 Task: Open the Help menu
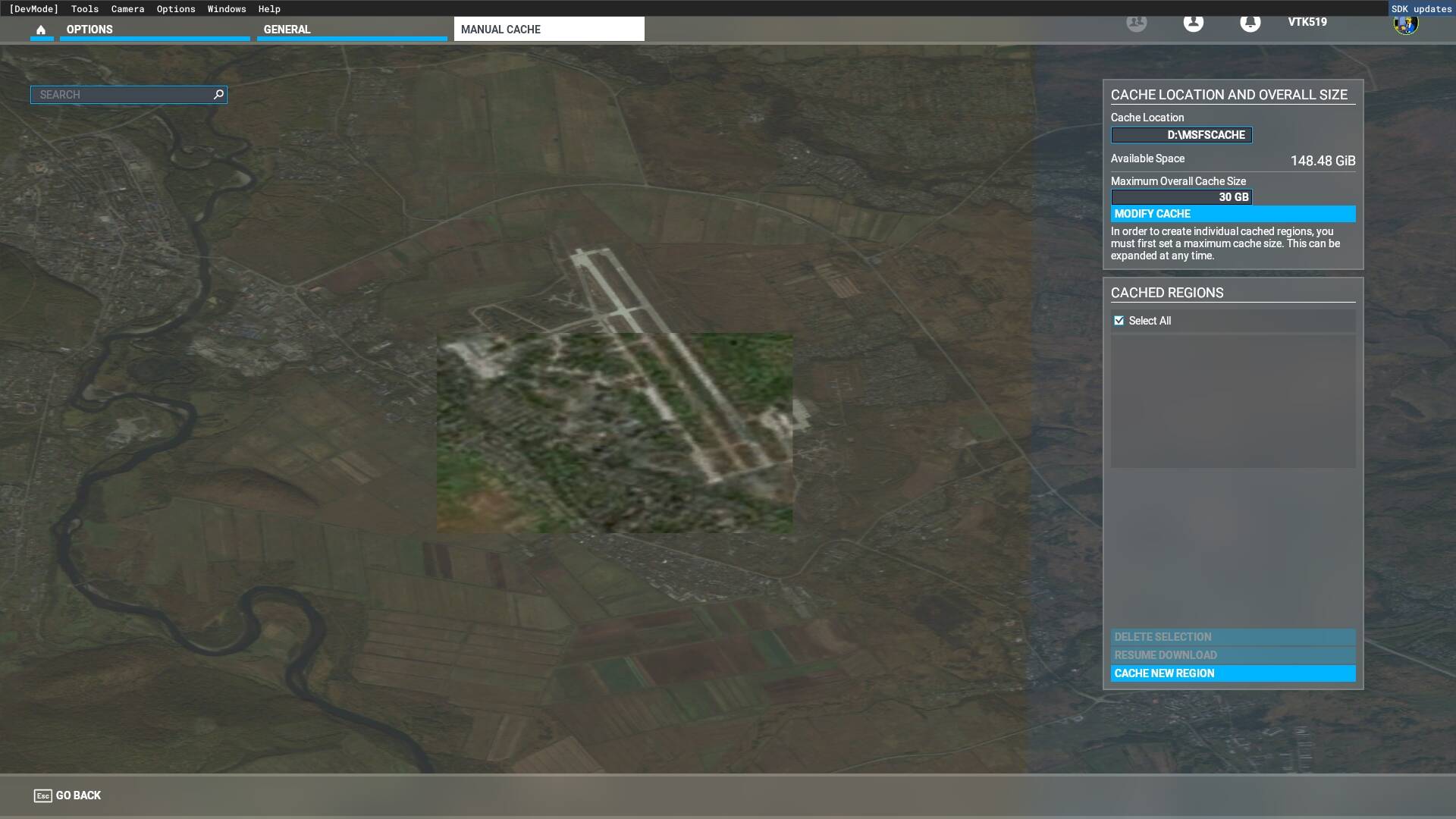269,9
